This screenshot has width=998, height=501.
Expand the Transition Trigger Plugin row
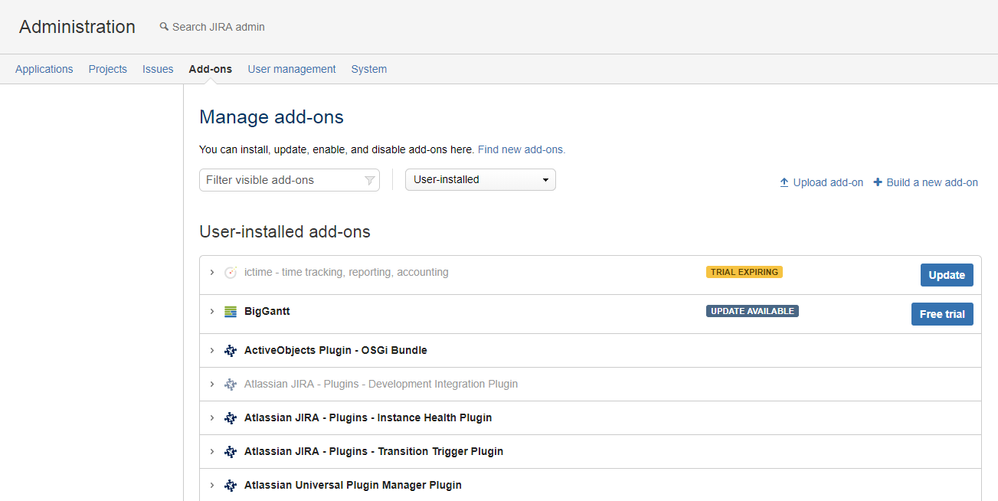tap(212, 451)
